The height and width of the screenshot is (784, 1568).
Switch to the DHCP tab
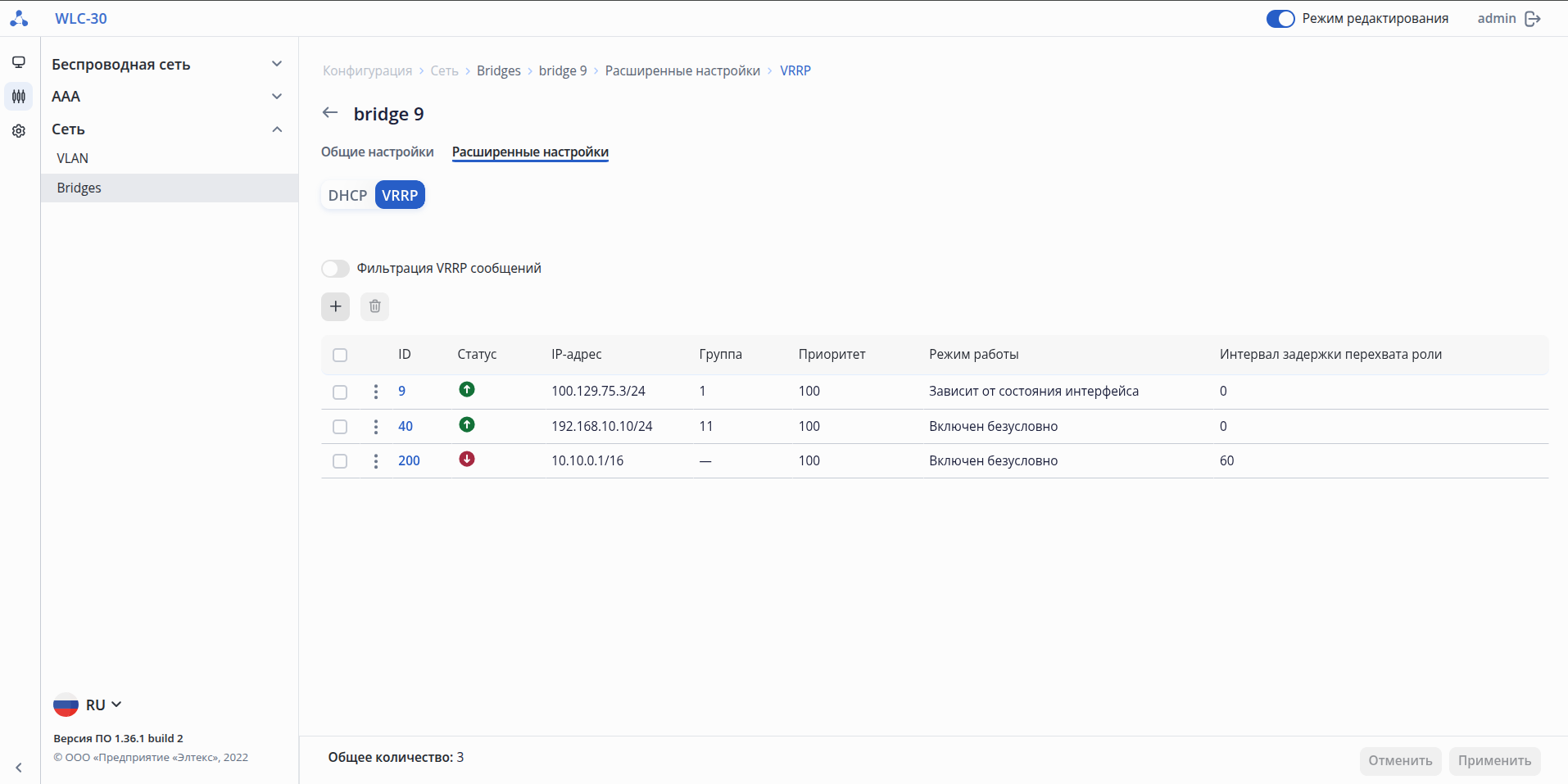click(x=347, y=195)
